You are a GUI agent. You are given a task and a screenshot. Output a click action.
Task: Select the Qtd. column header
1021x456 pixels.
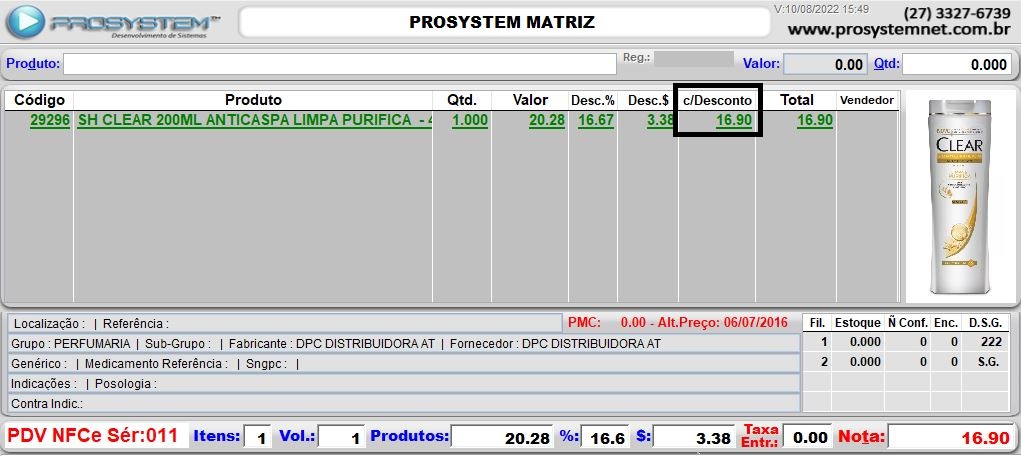click(462, 100)
